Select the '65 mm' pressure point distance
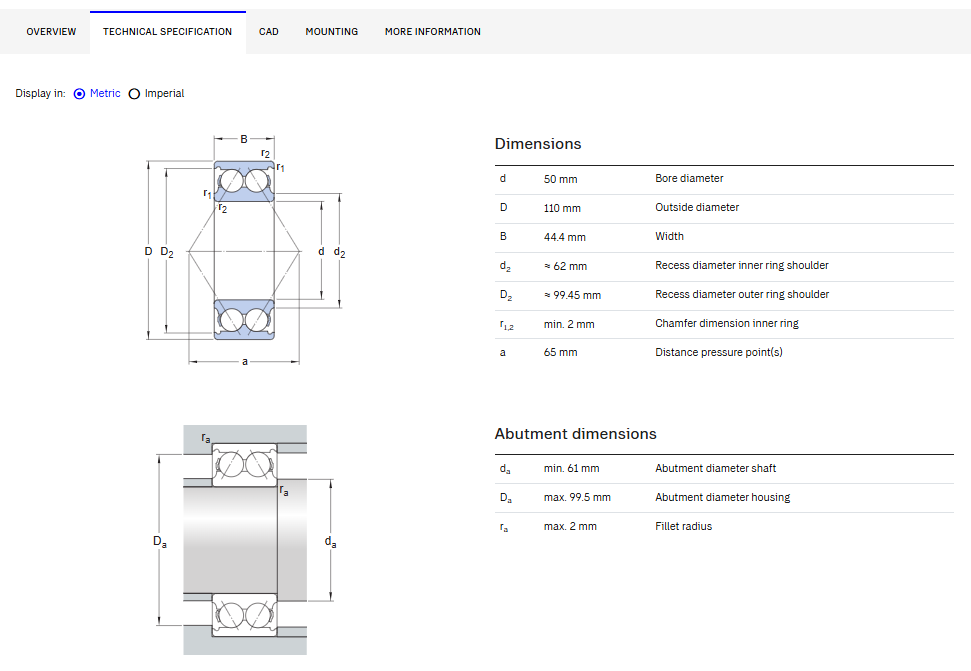 coord(560,352)
